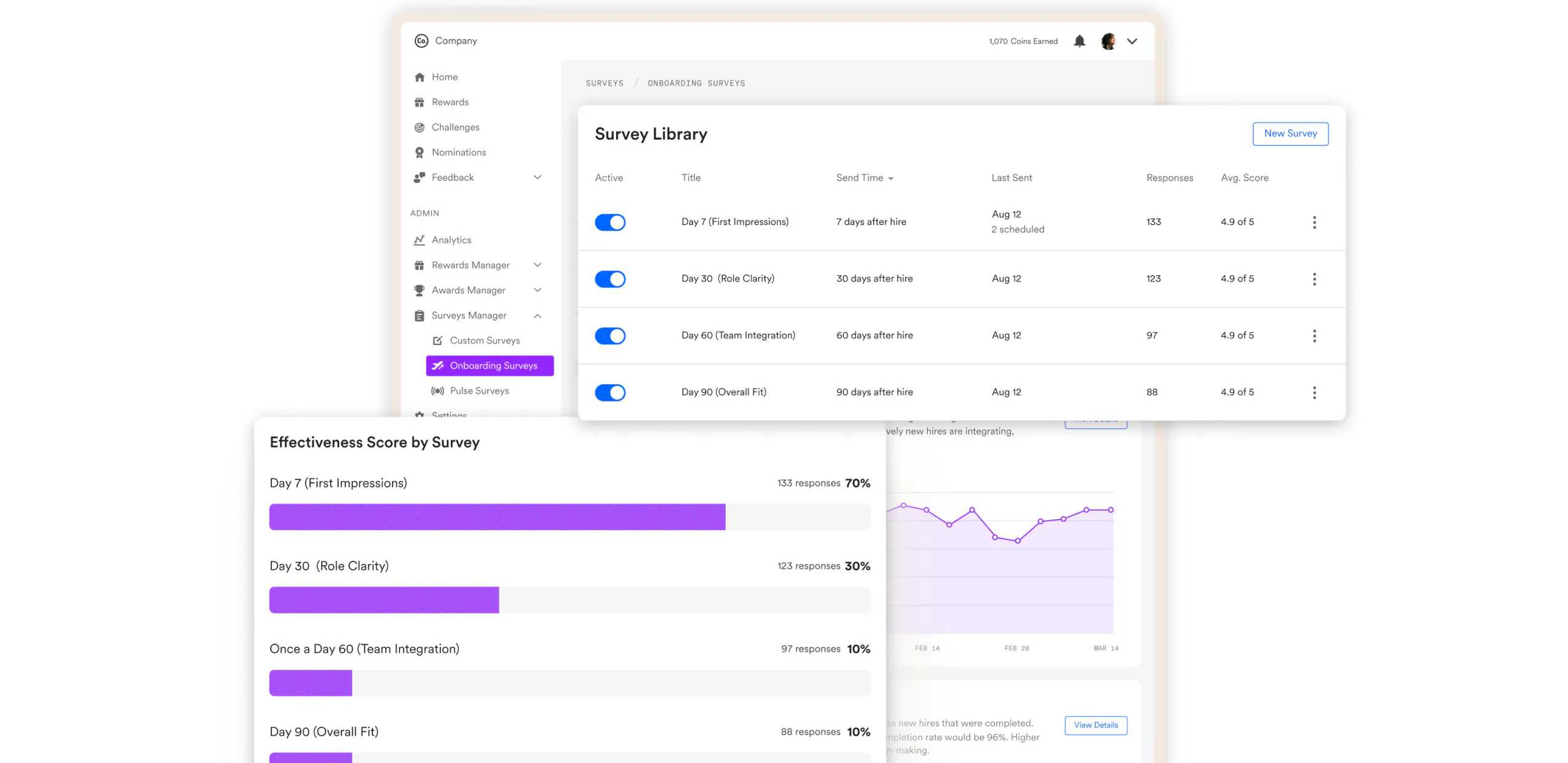The width and height of the screenshot is (1568, 763).
Task: Click the Awards Manager trophy icon
Action: pyautogui.click(x=419, y=290)
